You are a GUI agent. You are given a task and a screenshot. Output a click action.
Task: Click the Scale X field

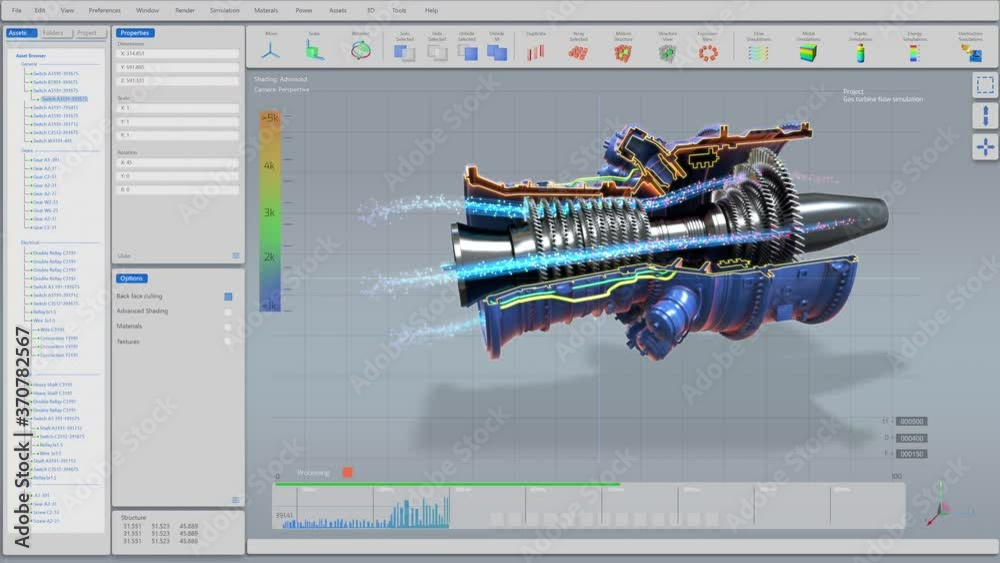(178, 108)
